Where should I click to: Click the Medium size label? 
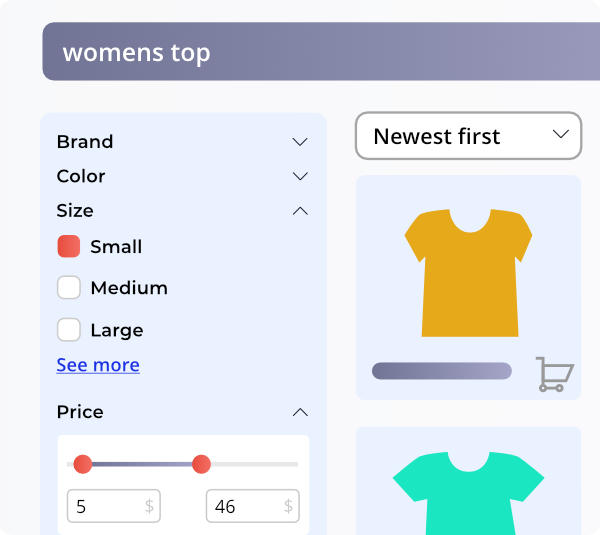click(129, 288)
